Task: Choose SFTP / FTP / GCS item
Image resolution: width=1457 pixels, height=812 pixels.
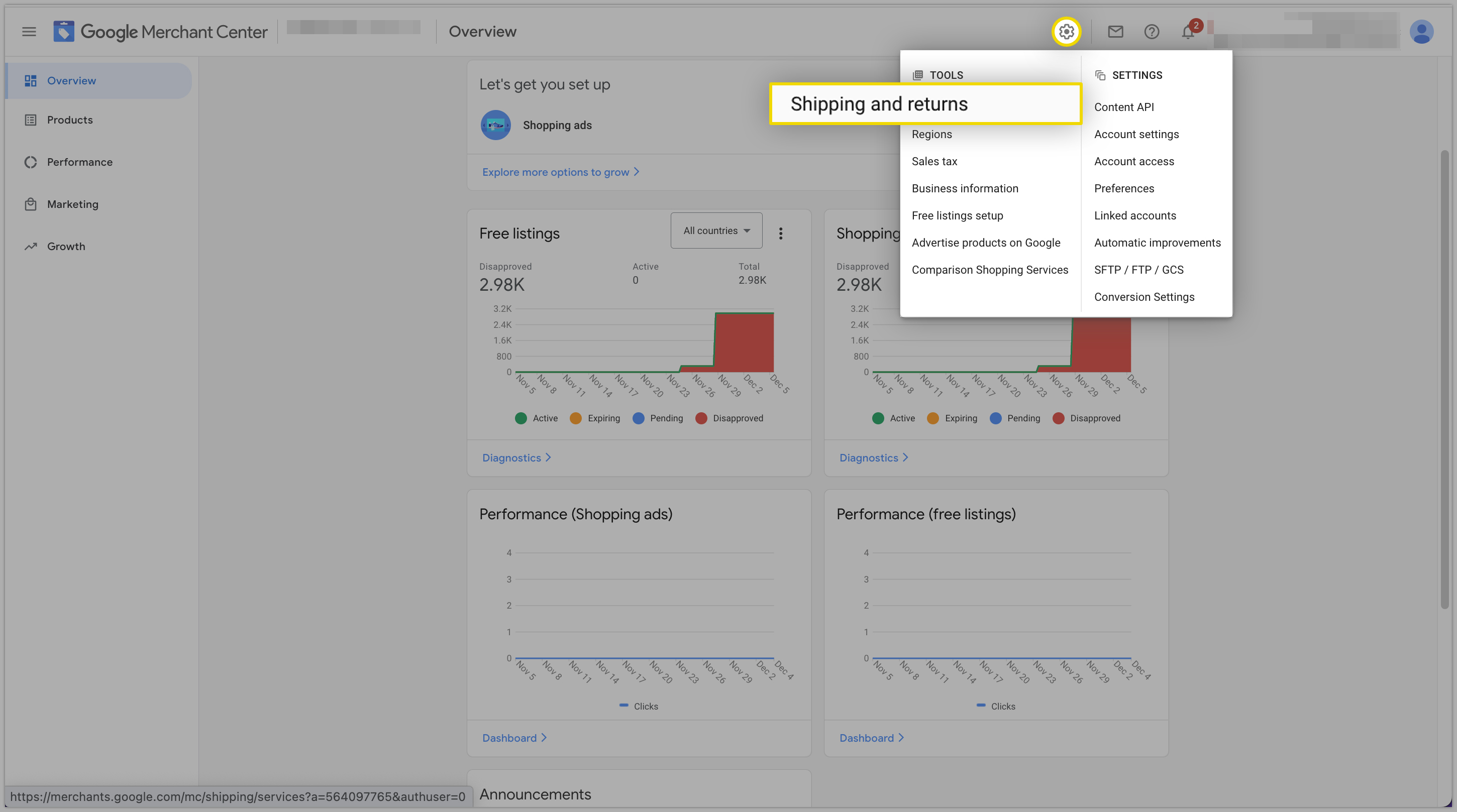Action: 1138,270
